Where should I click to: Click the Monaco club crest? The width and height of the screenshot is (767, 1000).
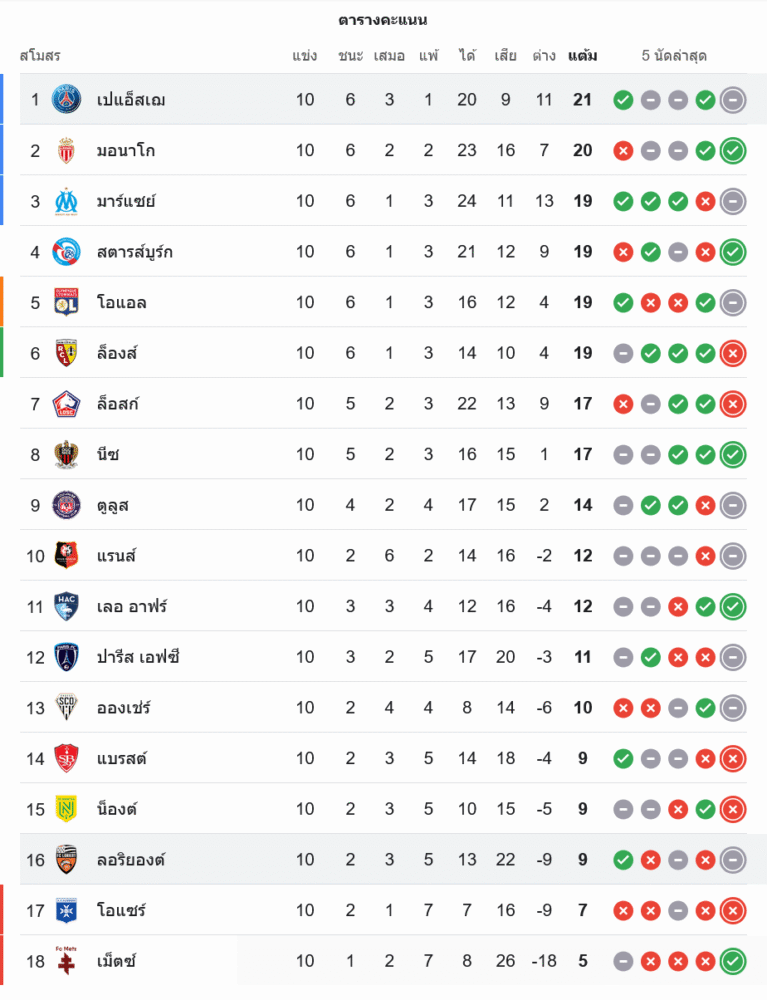[67, 150]
